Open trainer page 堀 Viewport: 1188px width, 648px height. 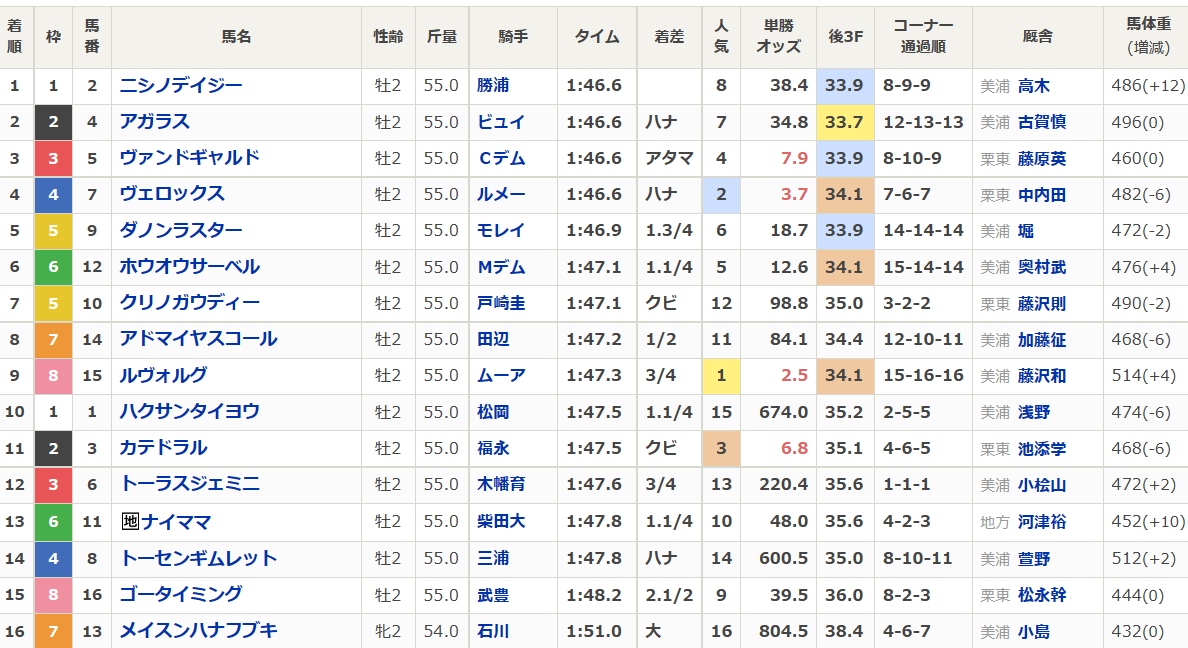click(1026, 231)
